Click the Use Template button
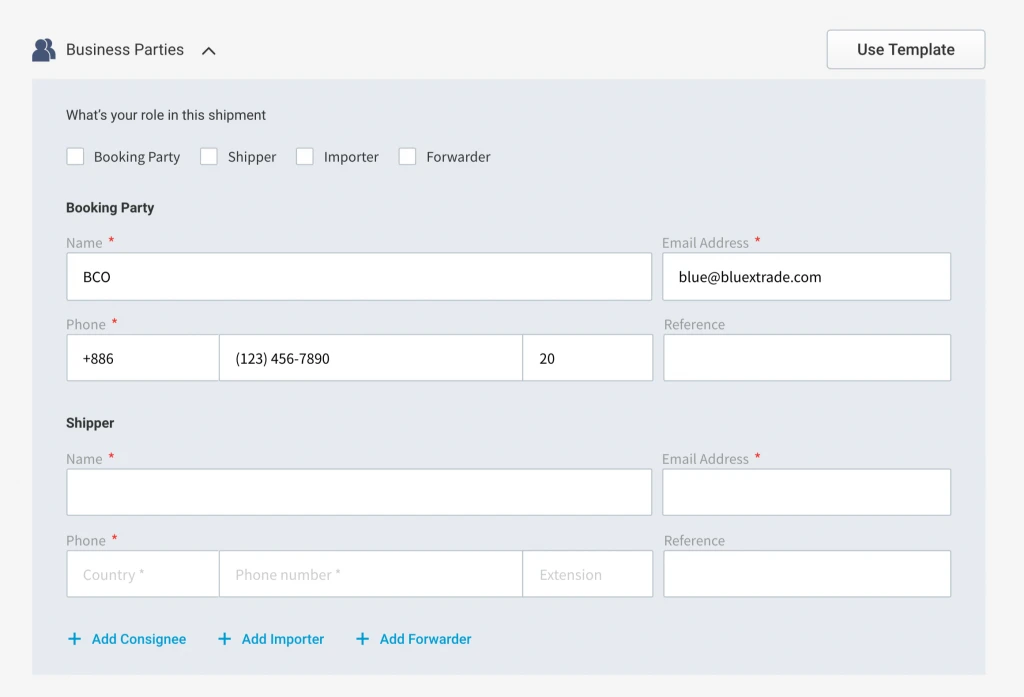 click(905, 50)
